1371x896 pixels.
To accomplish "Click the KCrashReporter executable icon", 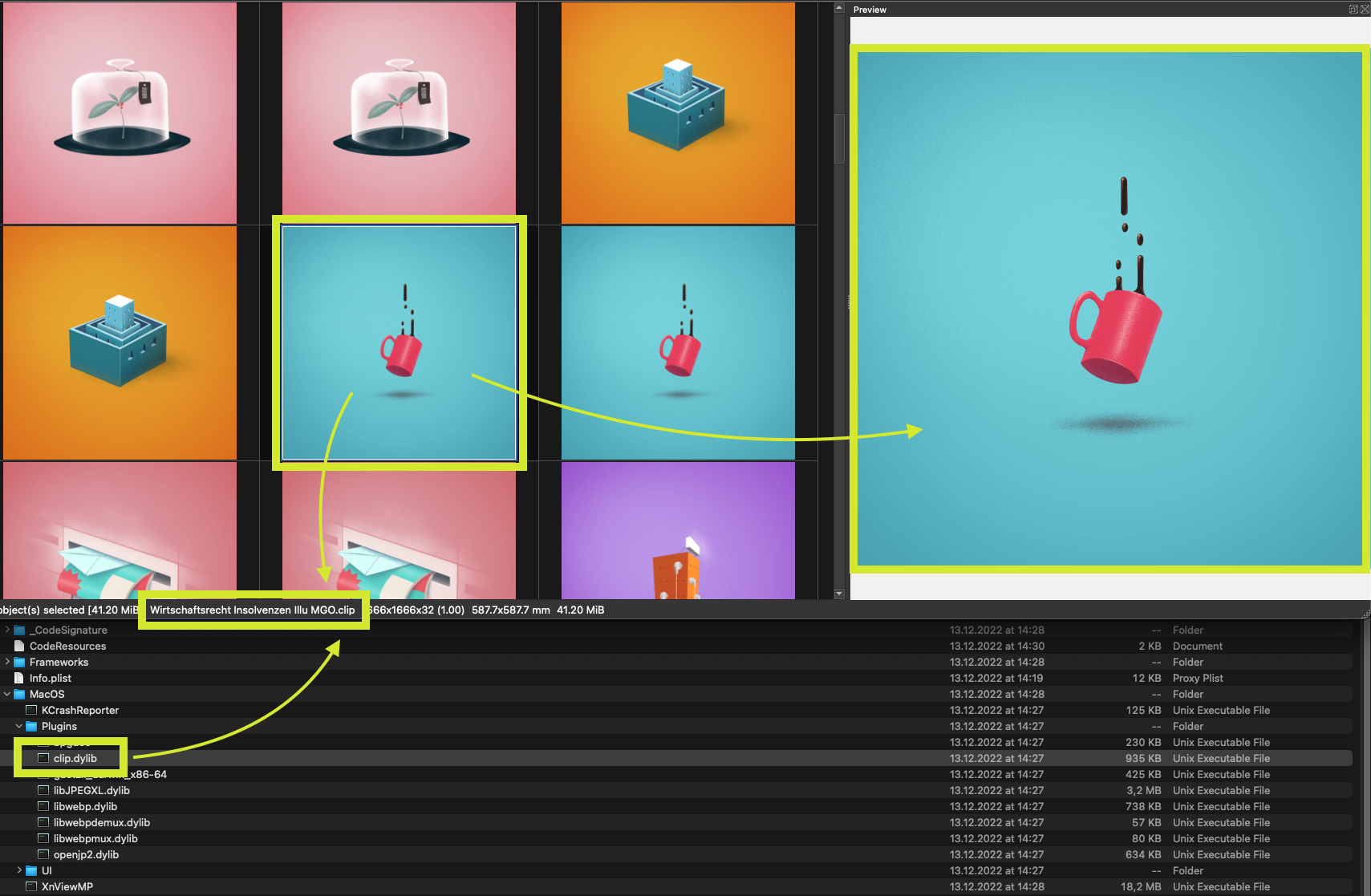I will pyautogui.click(x=32, y=710).
